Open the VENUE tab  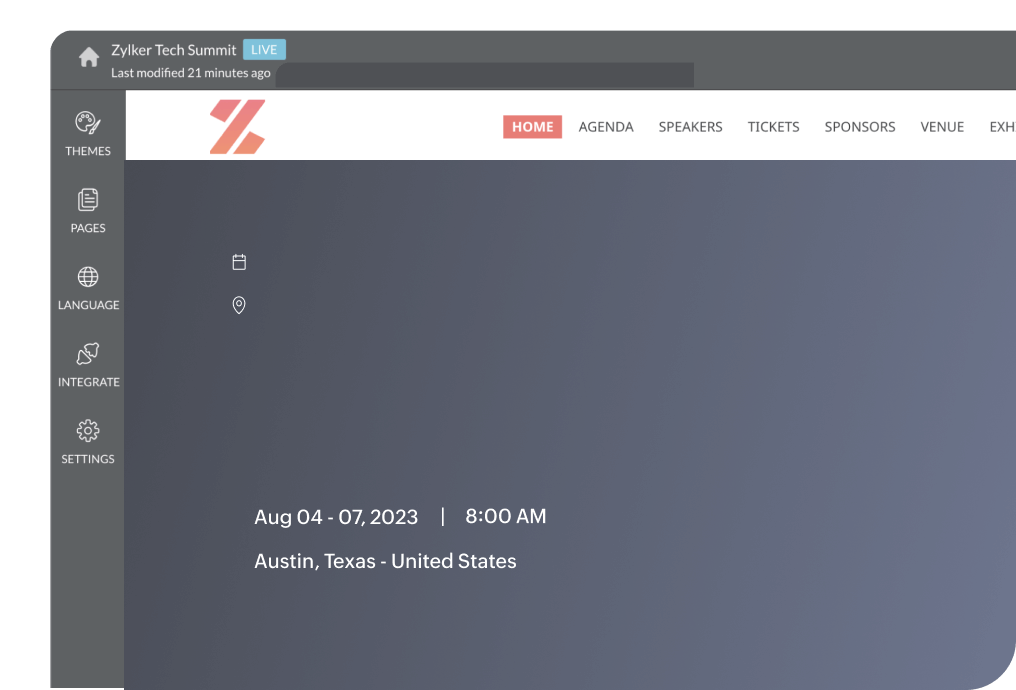(942, 127)
